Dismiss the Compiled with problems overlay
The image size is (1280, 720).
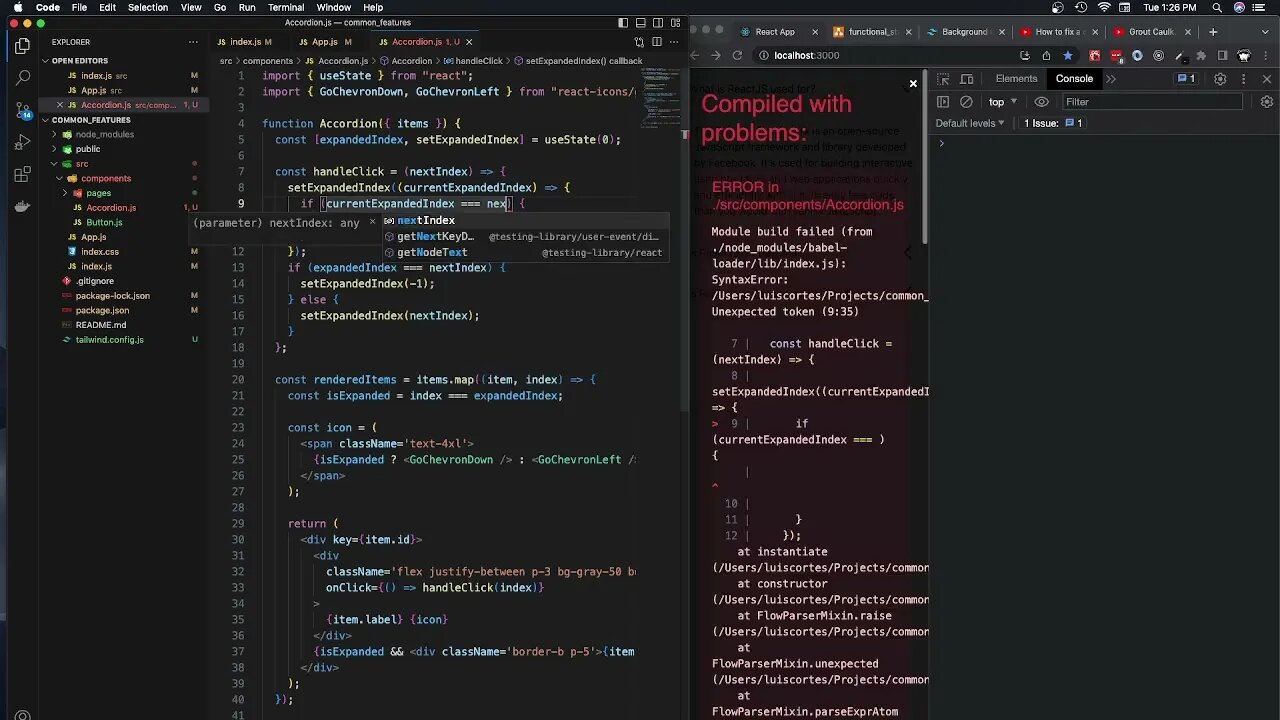point(913,84)
